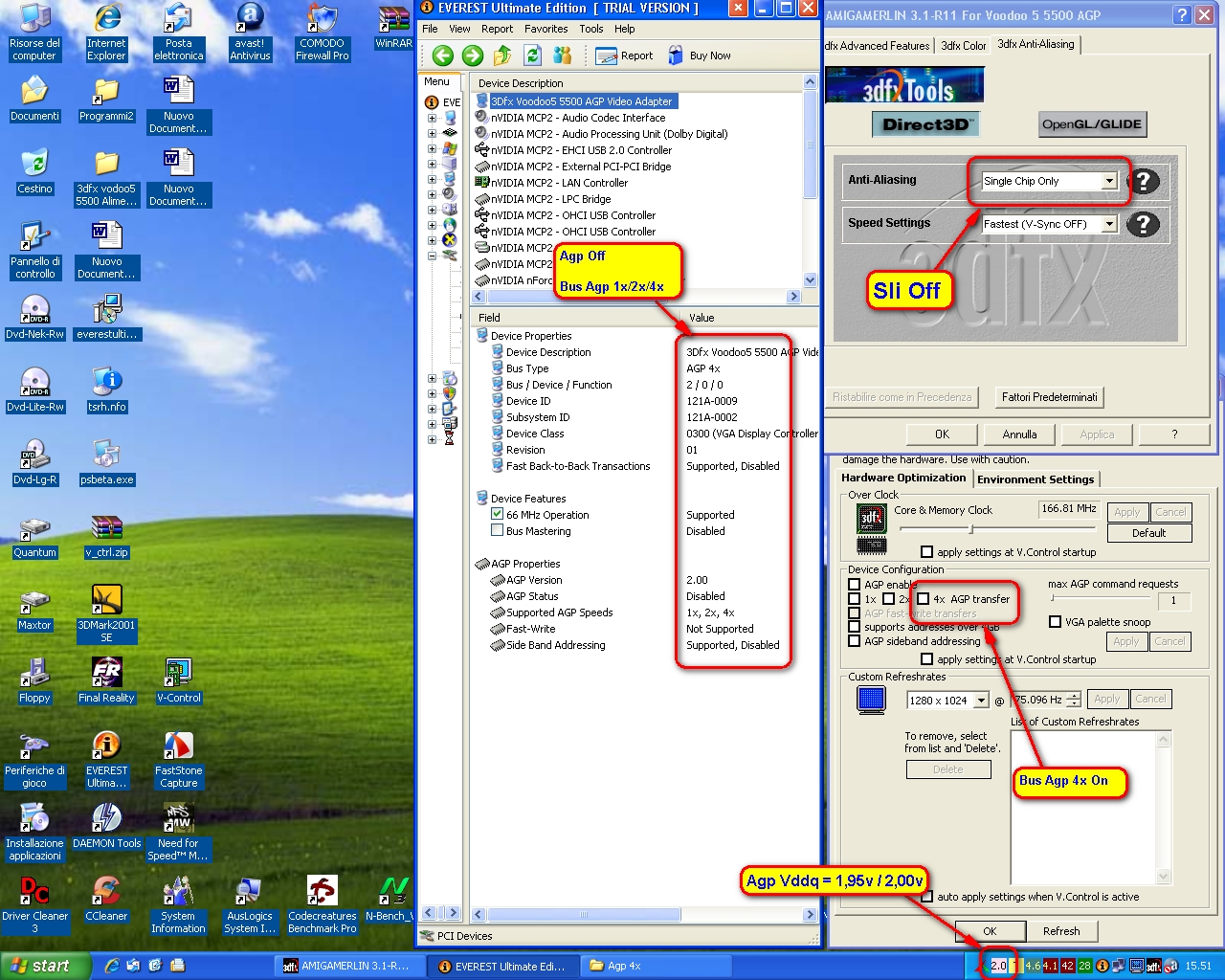Toggle 66 MHz Operation checkbox
1225x980 pixels.
click(x=498, y=514)
